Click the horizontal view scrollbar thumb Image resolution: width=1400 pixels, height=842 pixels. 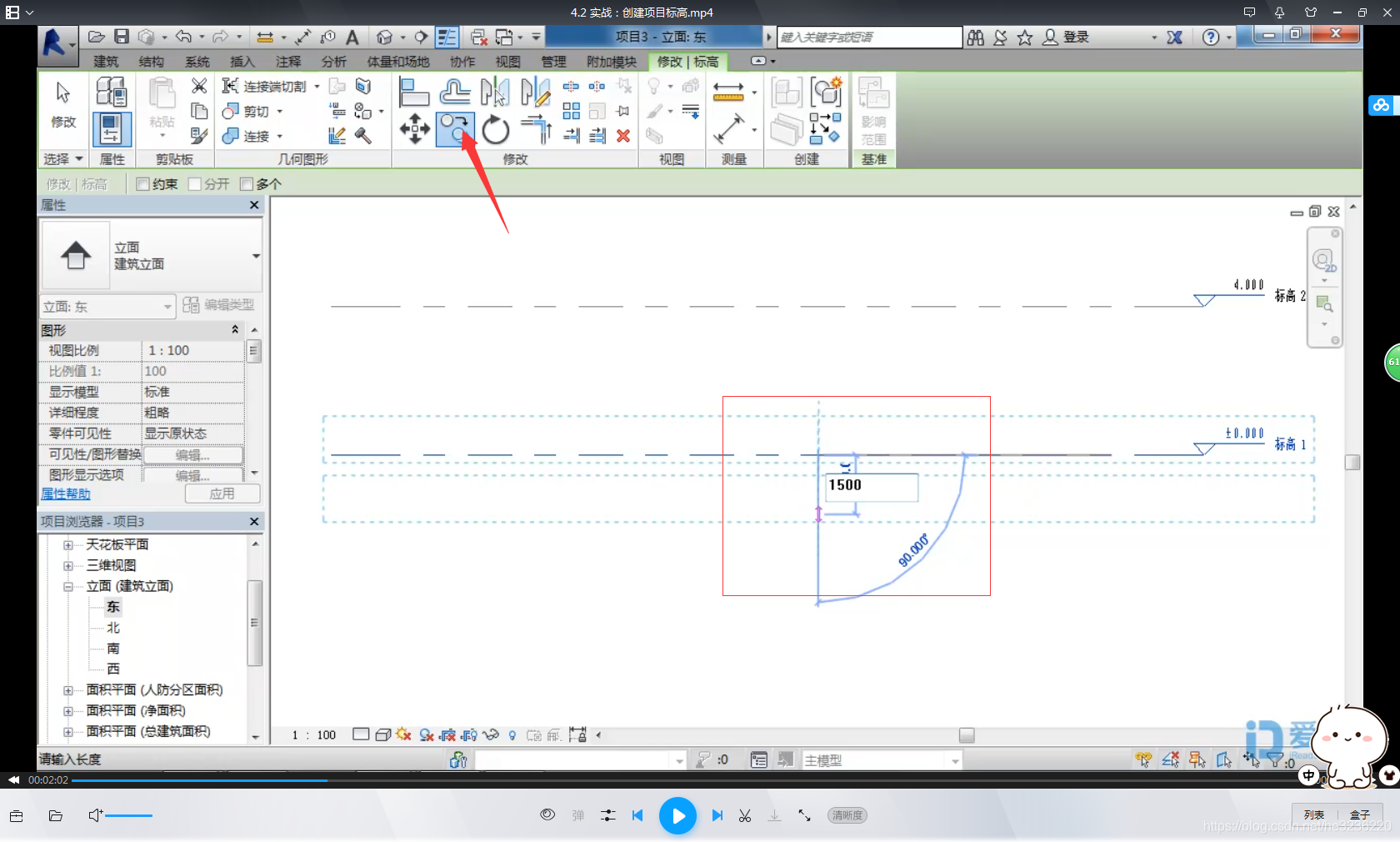tap(967, 735)
